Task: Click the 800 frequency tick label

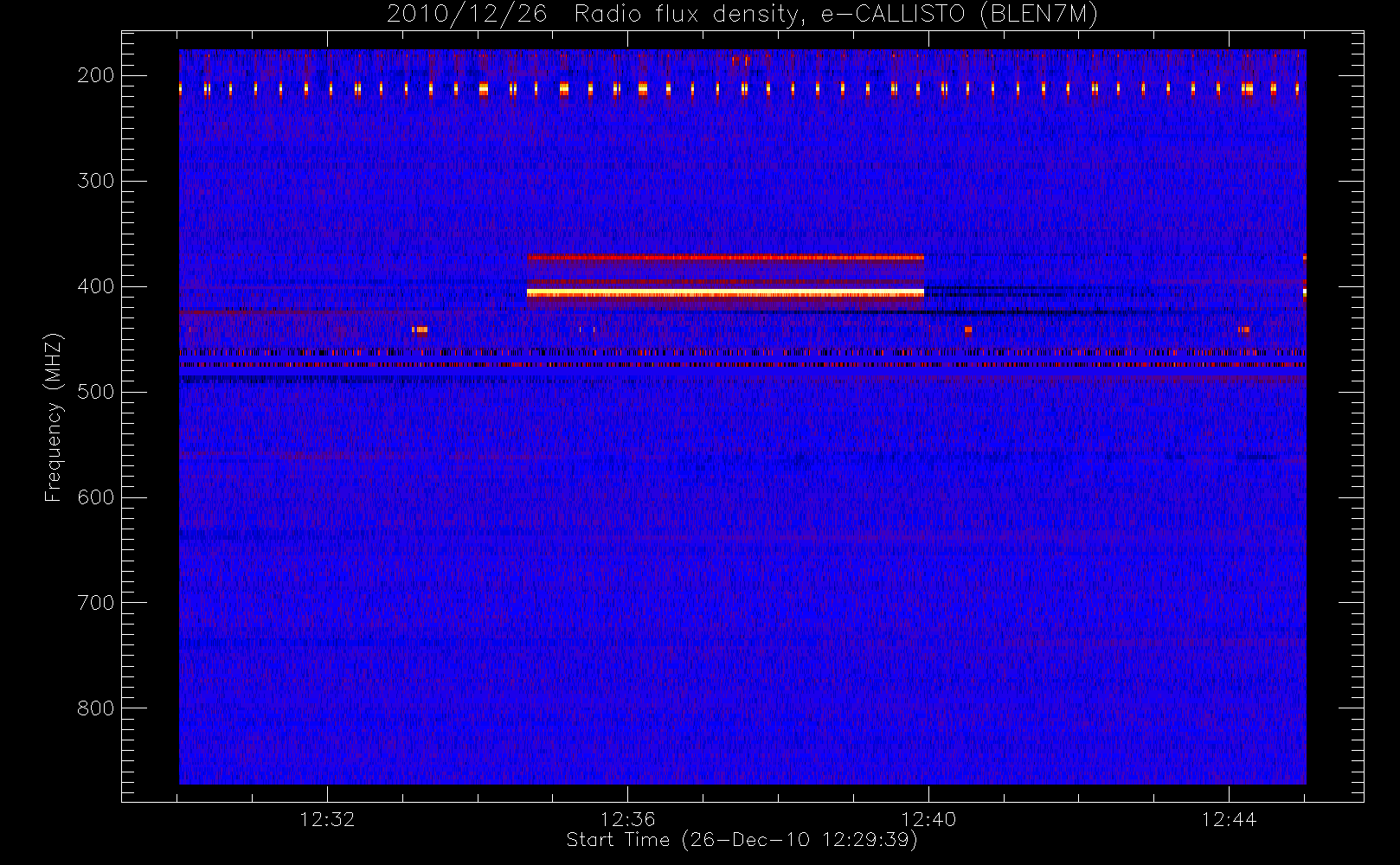Action: click(96, 708)
